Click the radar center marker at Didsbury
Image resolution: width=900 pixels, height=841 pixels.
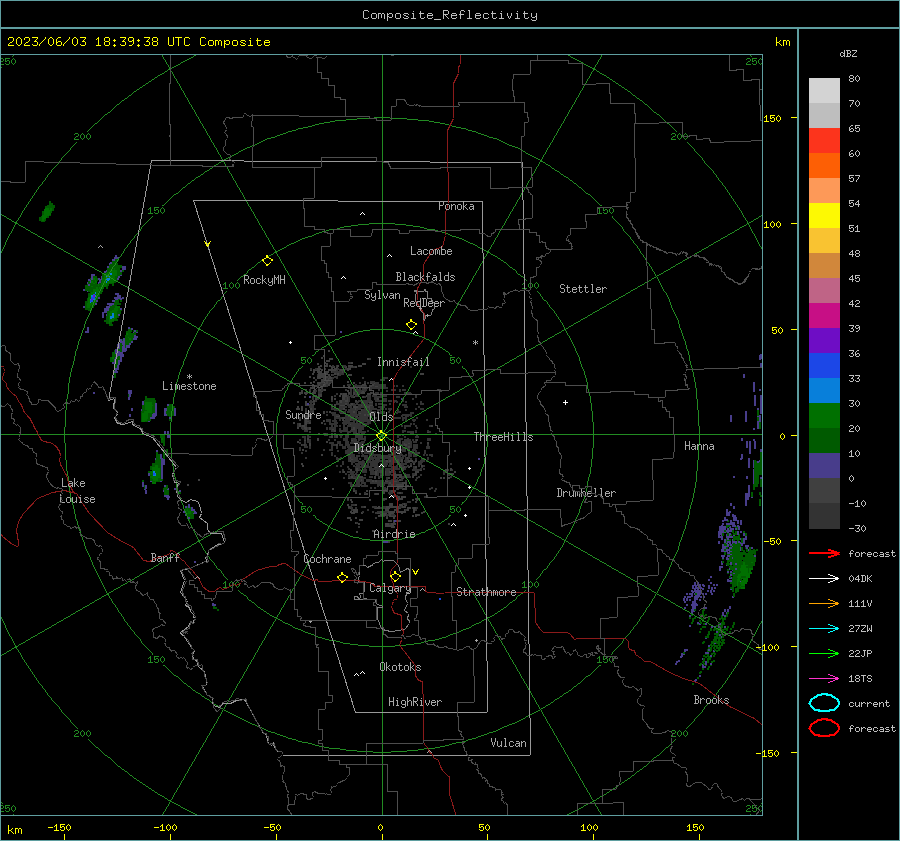[382, 436]
